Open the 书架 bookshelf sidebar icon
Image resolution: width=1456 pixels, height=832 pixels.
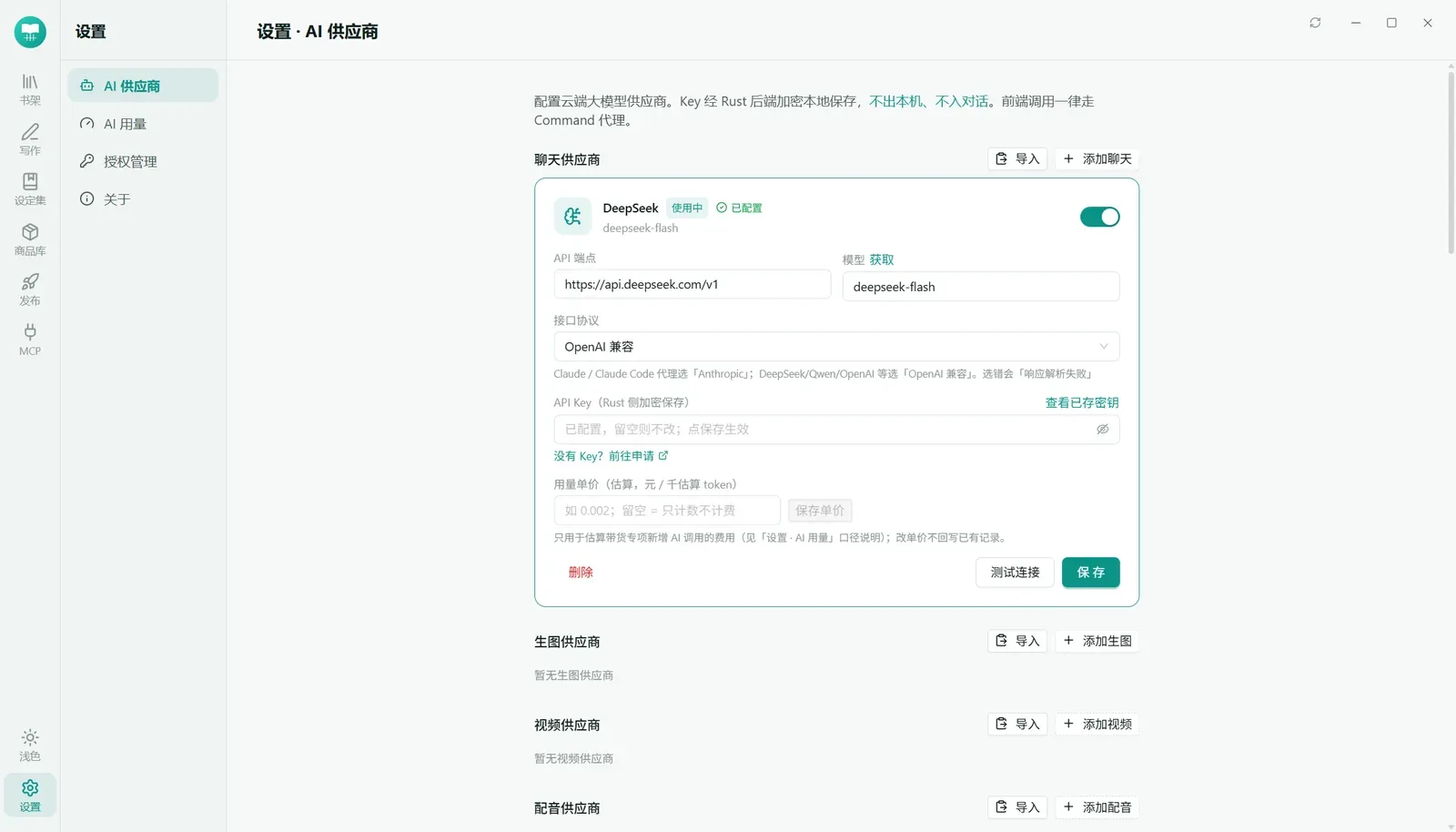click(30, 89)
